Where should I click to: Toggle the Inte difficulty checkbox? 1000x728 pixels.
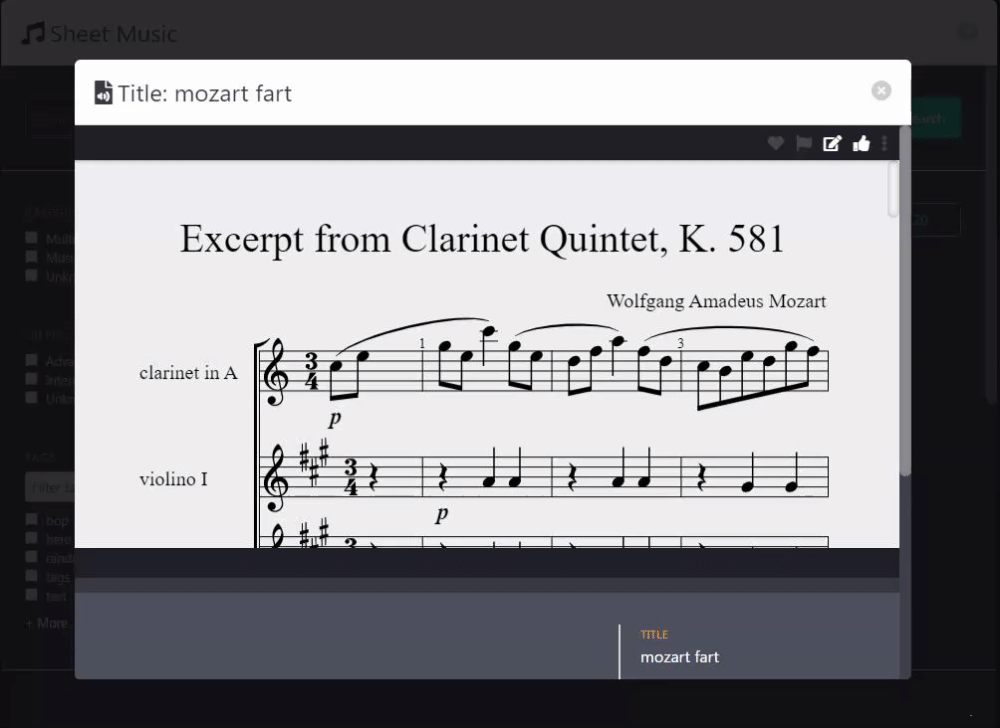(x=31, y=379)
